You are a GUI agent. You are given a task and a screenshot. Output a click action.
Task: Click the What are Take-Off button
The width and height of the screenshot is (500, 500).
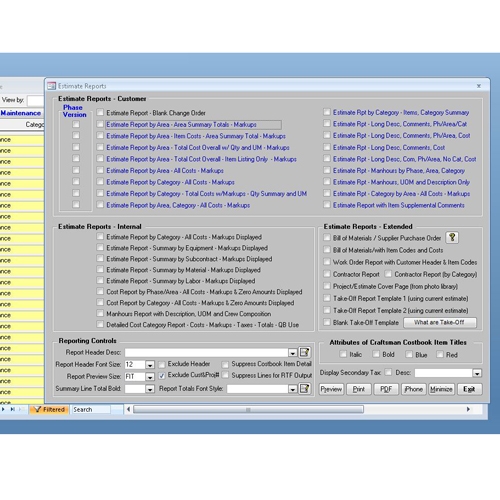[x=440, y=322]
